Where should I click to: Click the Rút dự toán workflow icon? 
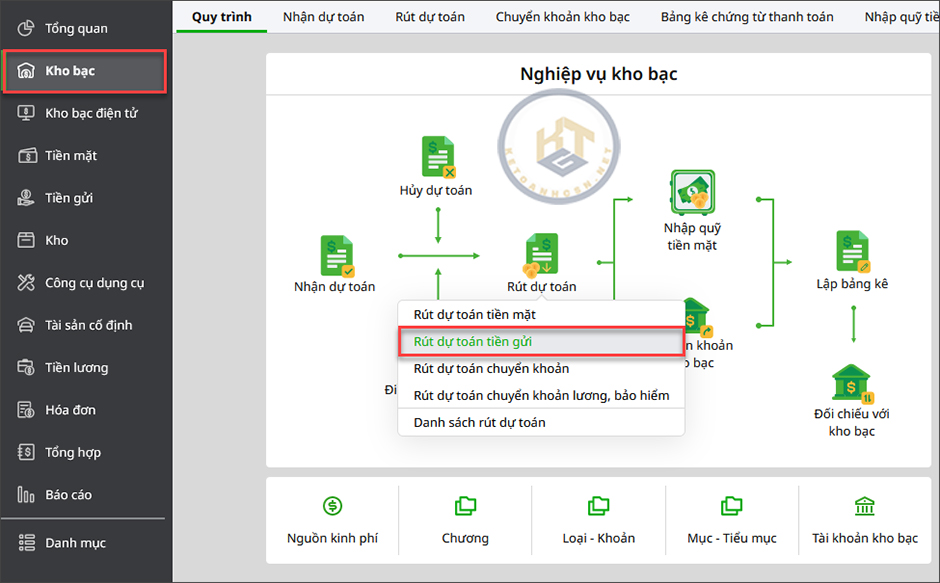541,254
